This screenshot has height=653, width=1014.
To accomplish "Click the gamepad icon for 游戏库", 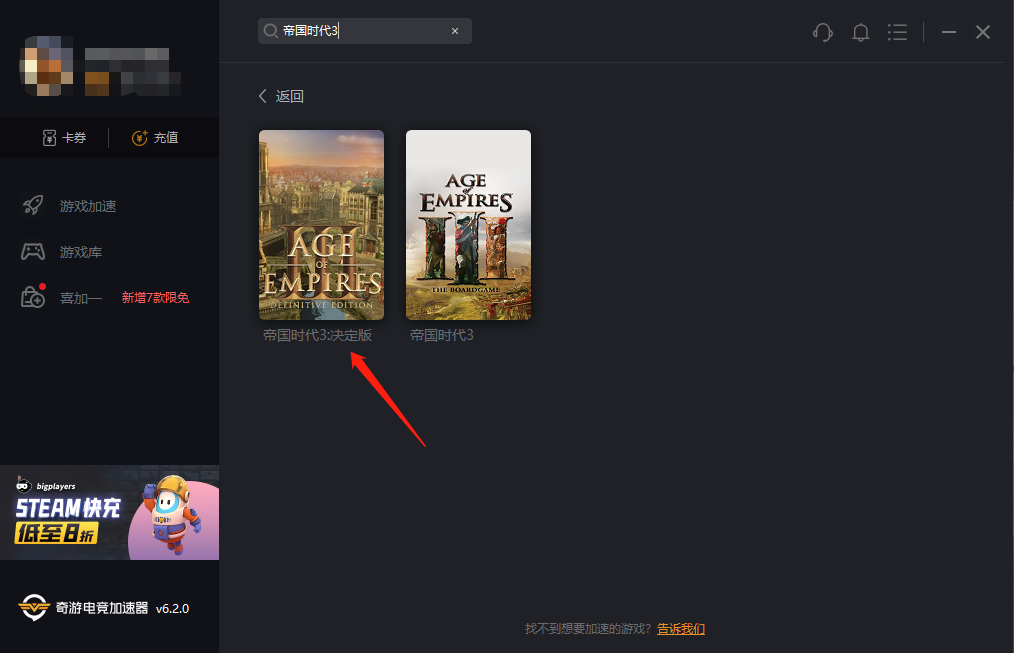I will coord(33,252).
